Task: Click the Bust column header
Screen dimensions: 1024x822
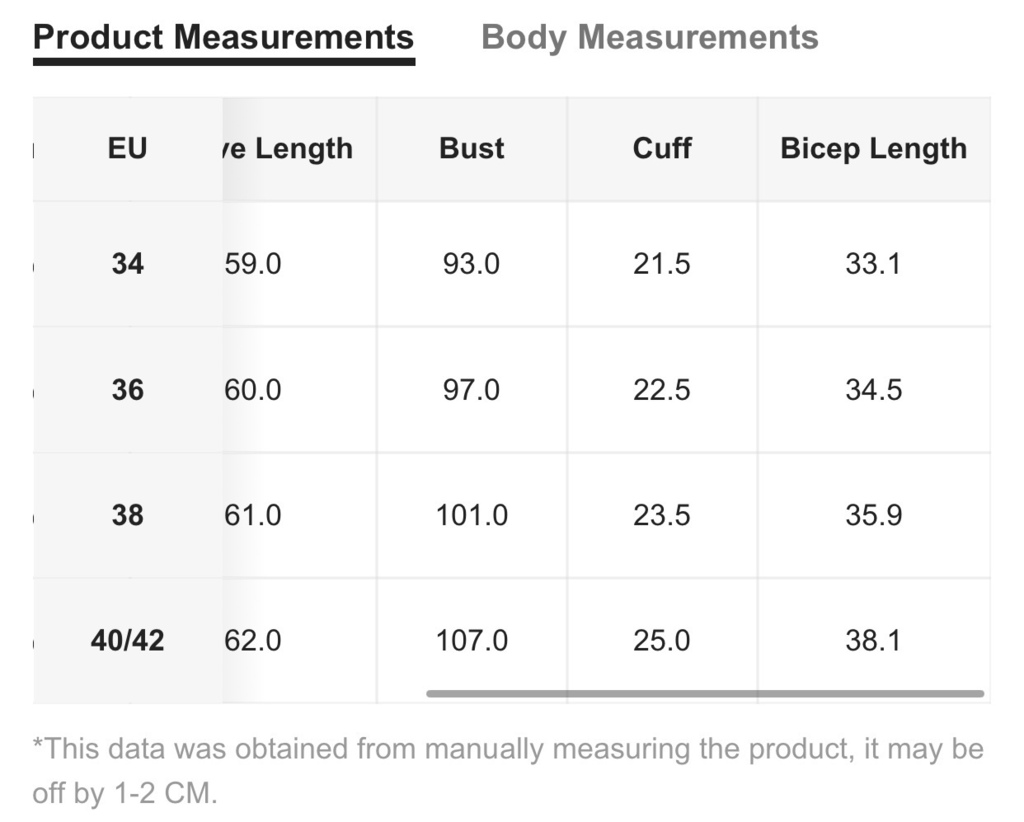Action: [472, 148]
